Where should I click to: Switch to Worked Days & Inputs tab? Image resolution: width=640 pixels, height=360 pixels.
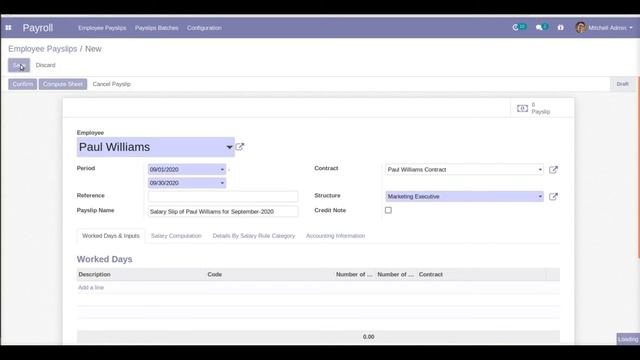(x=111, y=236)
